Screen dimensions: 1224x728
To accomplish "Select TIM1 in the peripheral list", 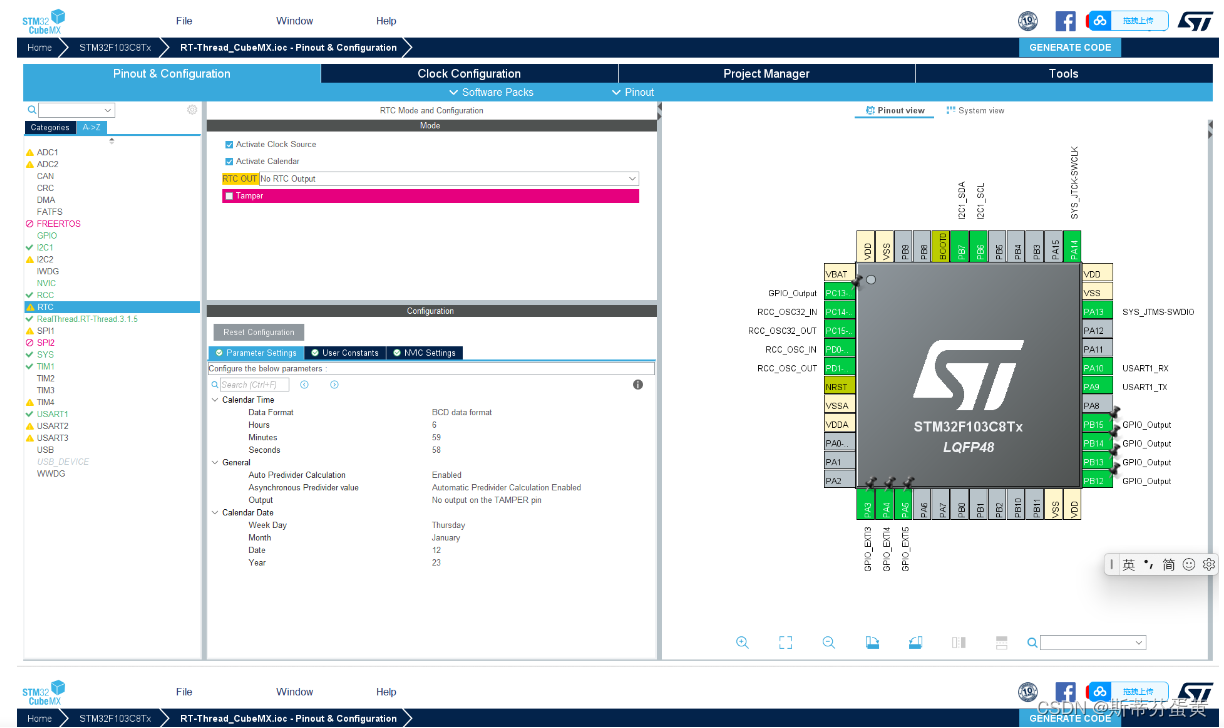I will click(46, 367).
